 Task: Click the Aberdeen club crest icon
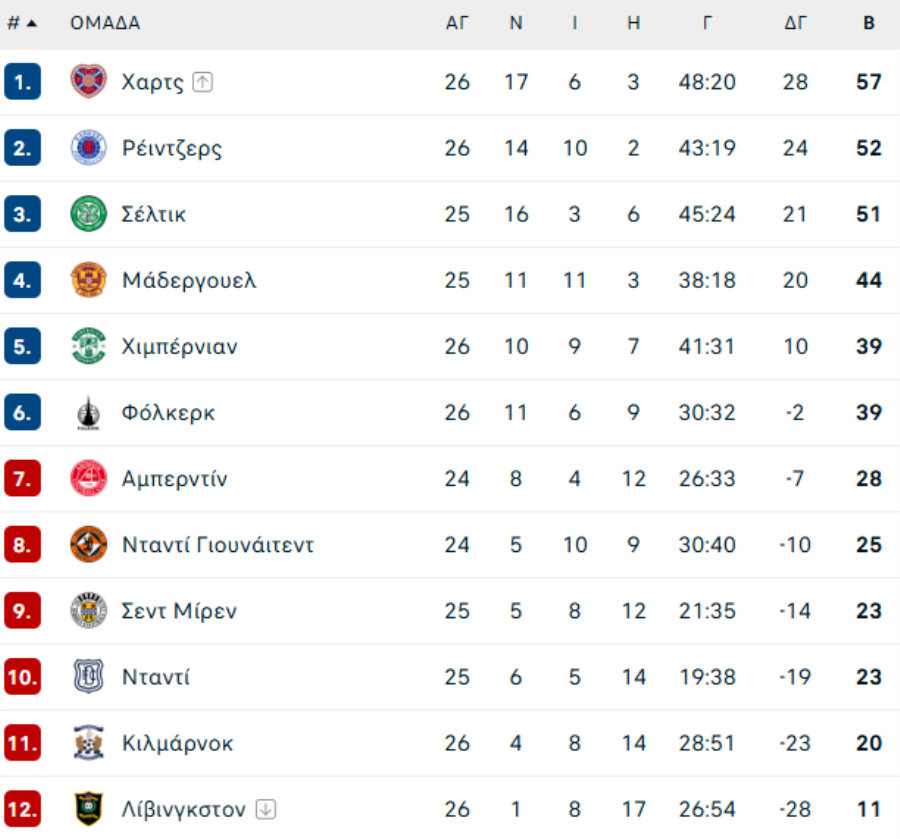88,478
